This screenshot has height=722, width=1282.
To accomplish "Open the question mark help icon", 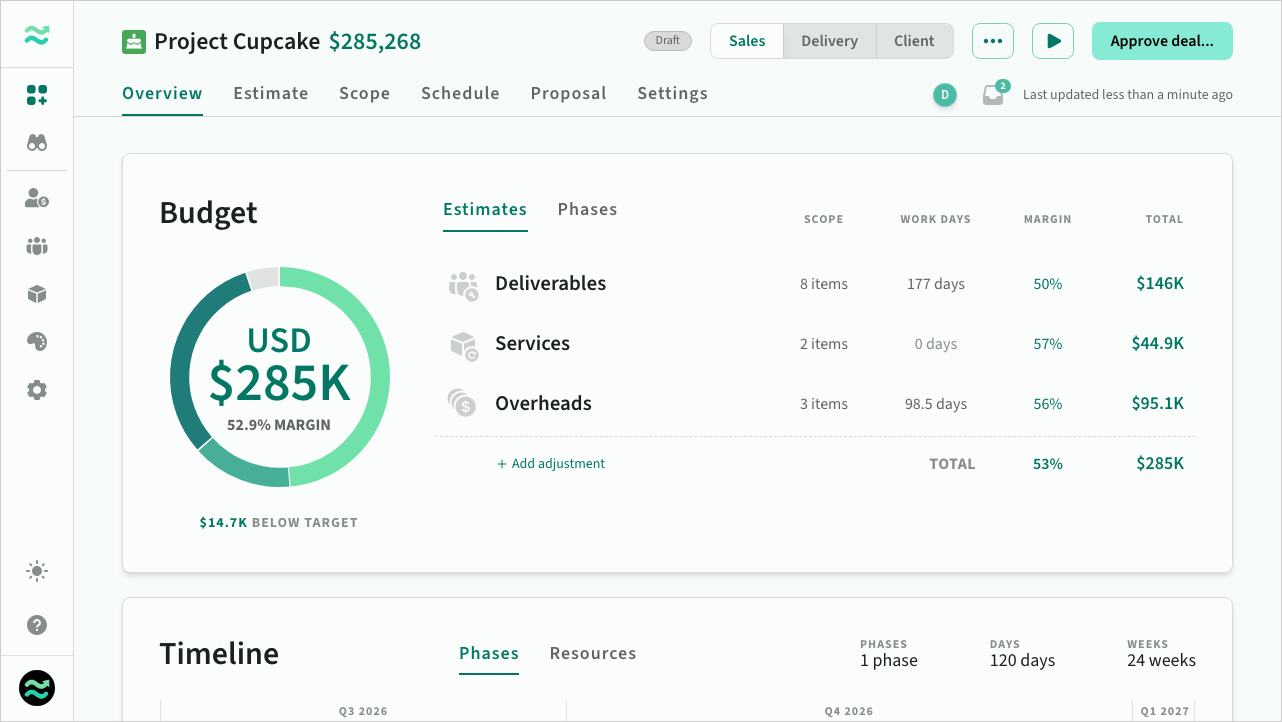I will pyautogui.click(x=37, y=625).
